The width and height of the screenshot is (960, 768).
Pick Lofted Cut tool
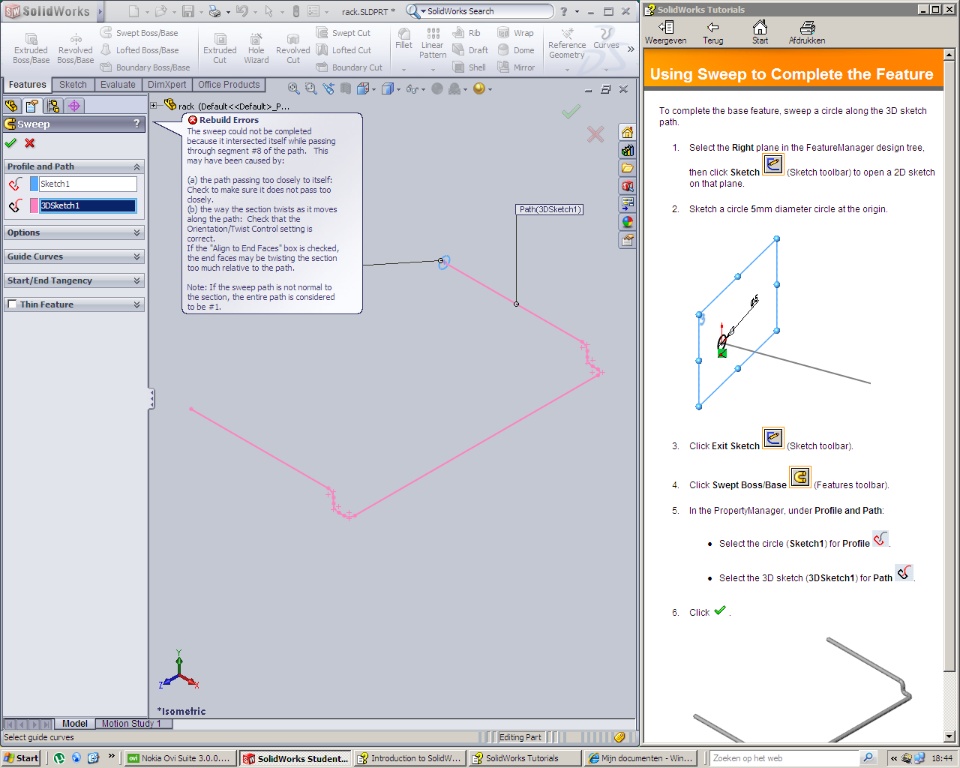[x=343, y=50]
